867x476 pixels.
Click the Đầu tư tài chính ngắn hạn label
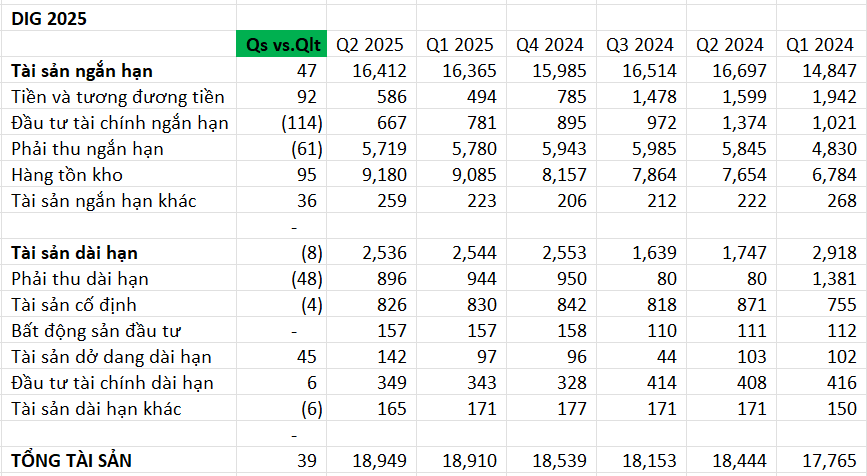click(x=119, y=123)
